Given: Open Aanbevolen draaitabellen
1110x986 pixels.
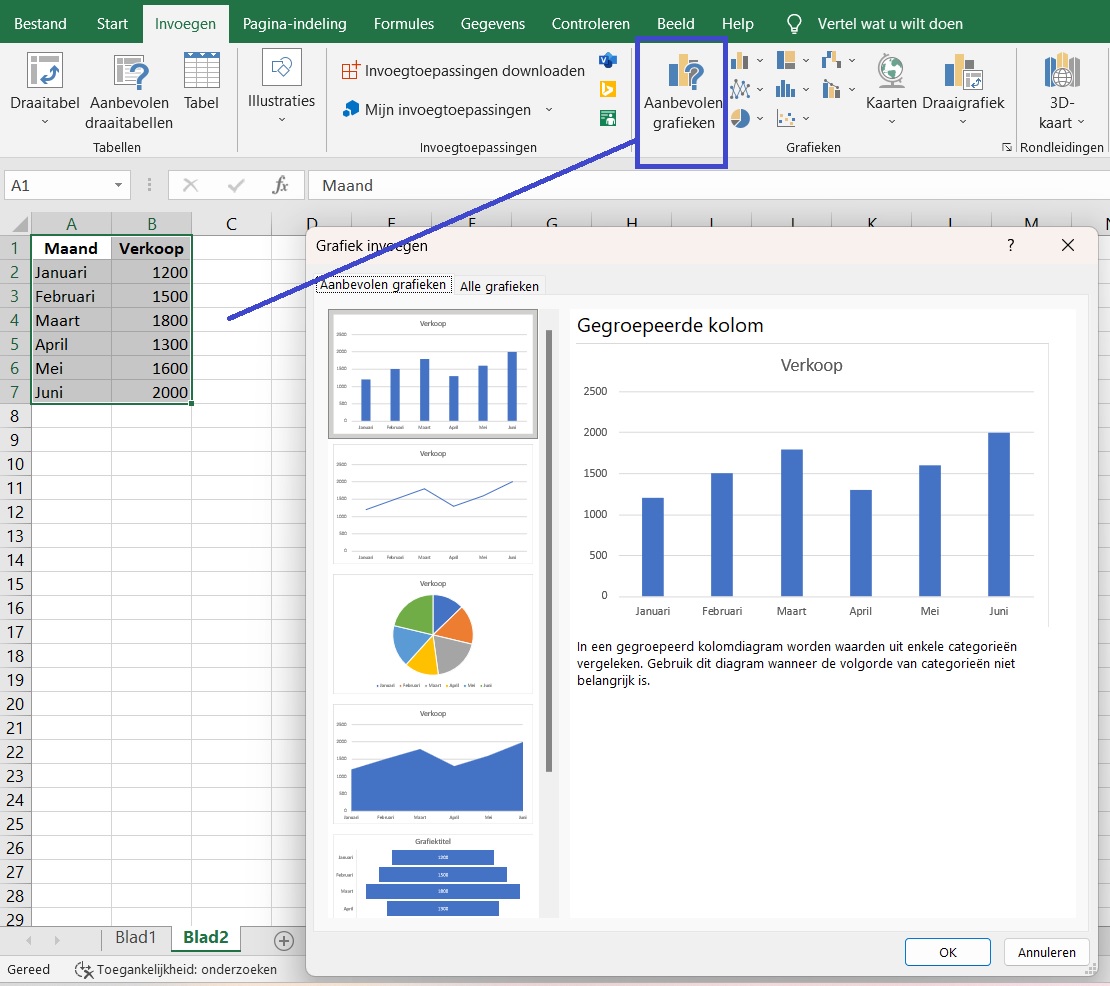Looking at the screenshot, I should 129,92.
